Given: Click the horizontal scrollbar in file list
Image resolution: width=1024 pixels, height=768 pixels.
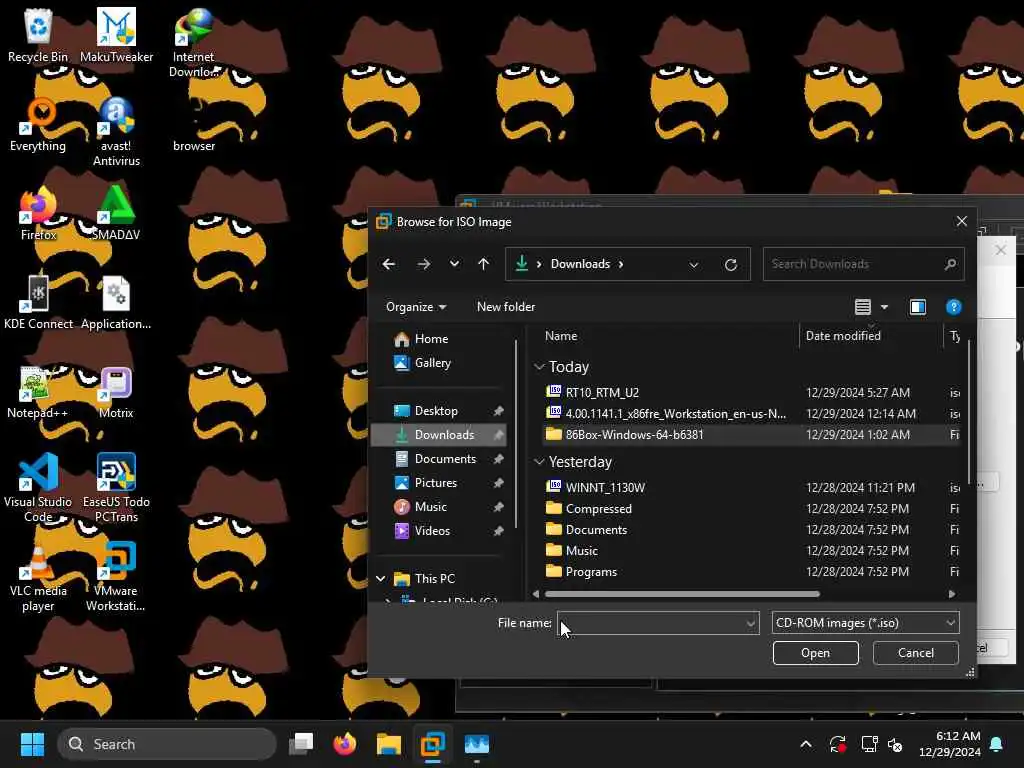Looking at the screenshot, I should (682, 594).
